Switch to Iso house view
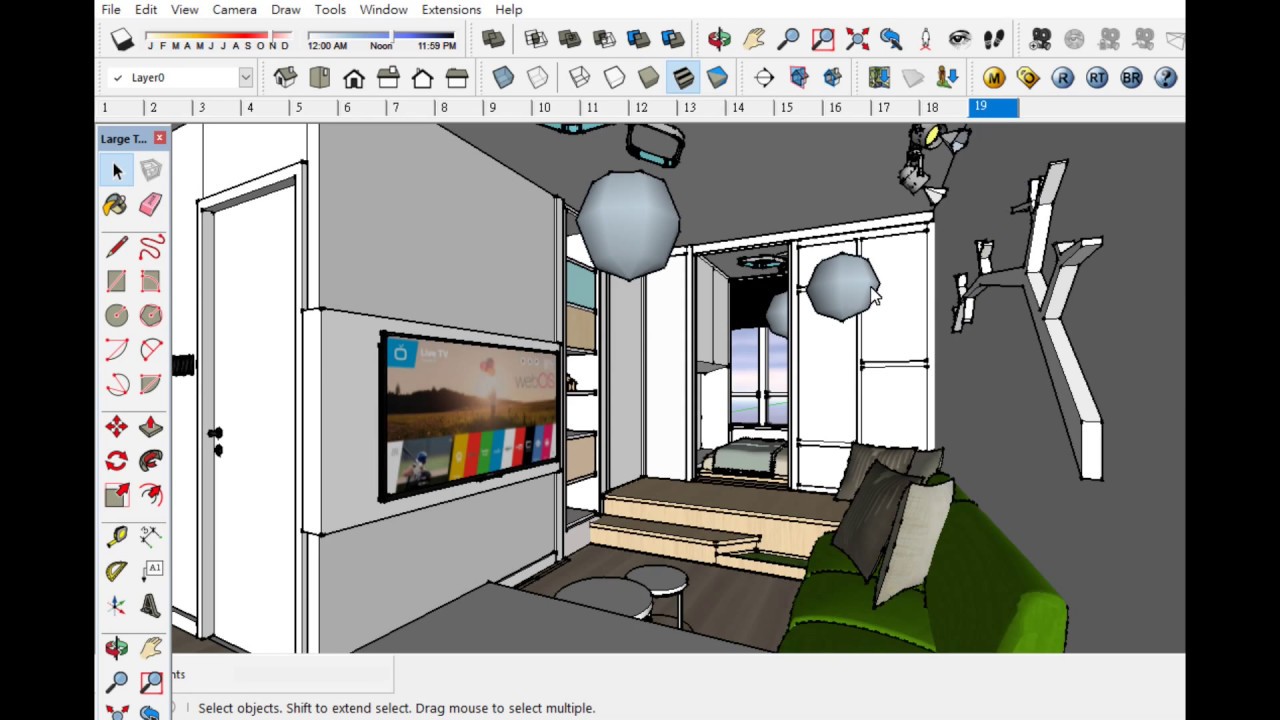The height and width of the screenshot is (720, 1280). [285, 77]
